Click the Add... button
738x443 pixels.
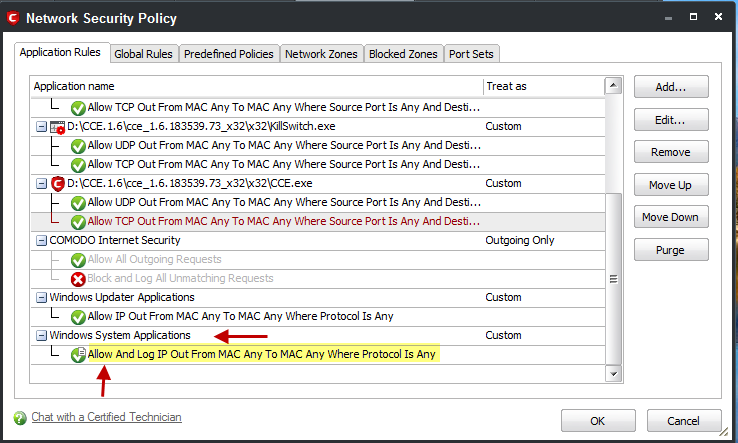pyautogui.click(x=671, y=87)
